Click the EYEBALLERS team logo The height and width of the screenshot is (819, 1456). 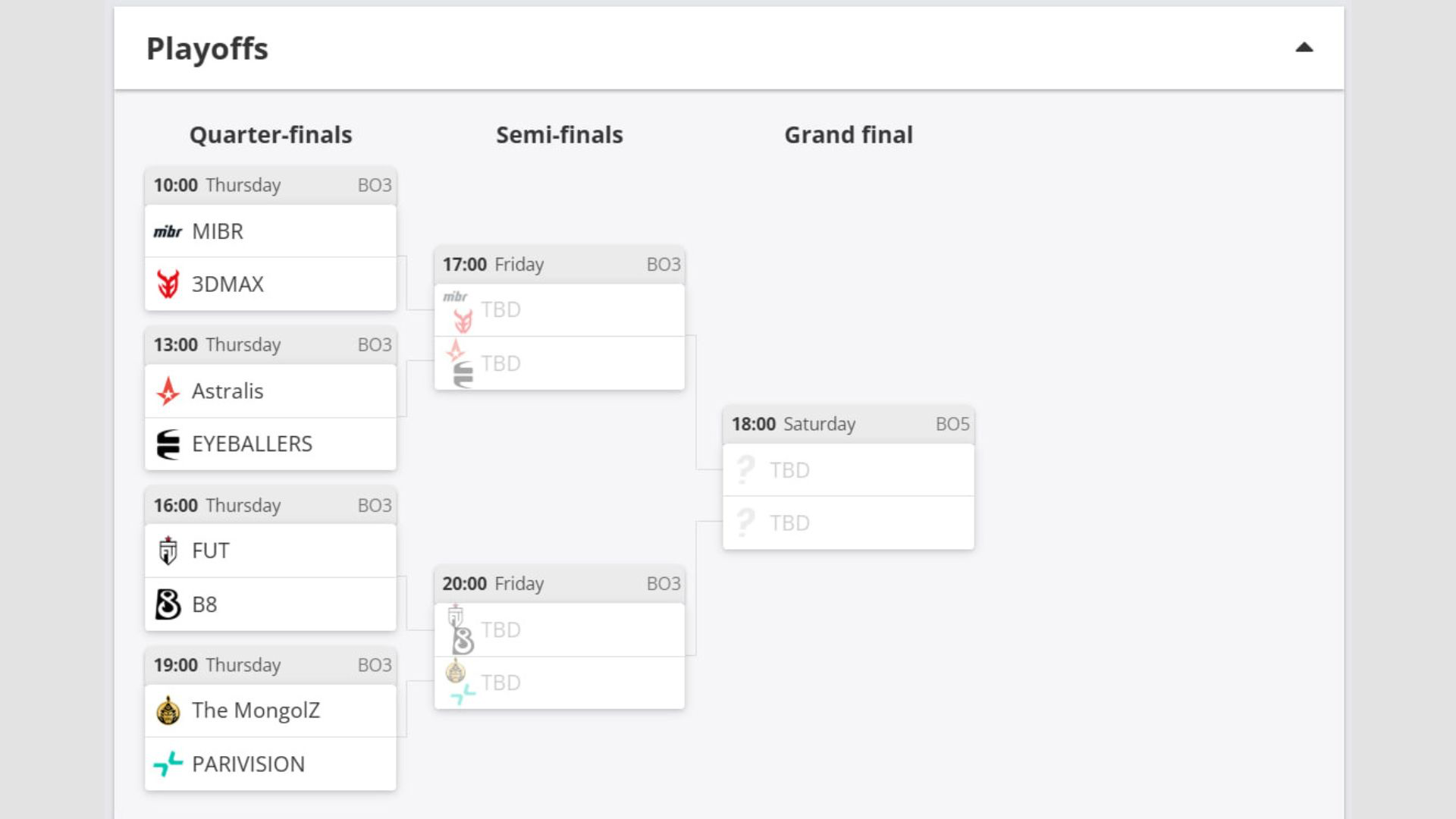point(168,444)
